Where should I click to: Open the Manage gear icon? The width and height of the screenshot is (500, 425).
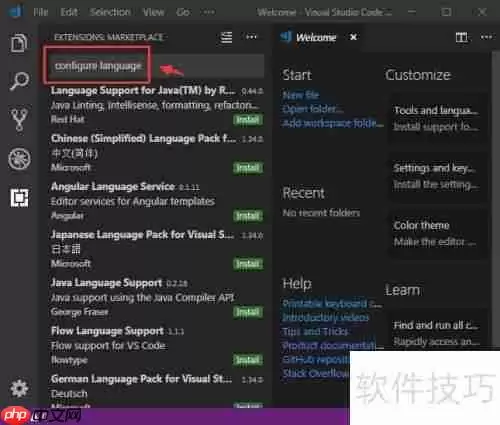(19, 388)
